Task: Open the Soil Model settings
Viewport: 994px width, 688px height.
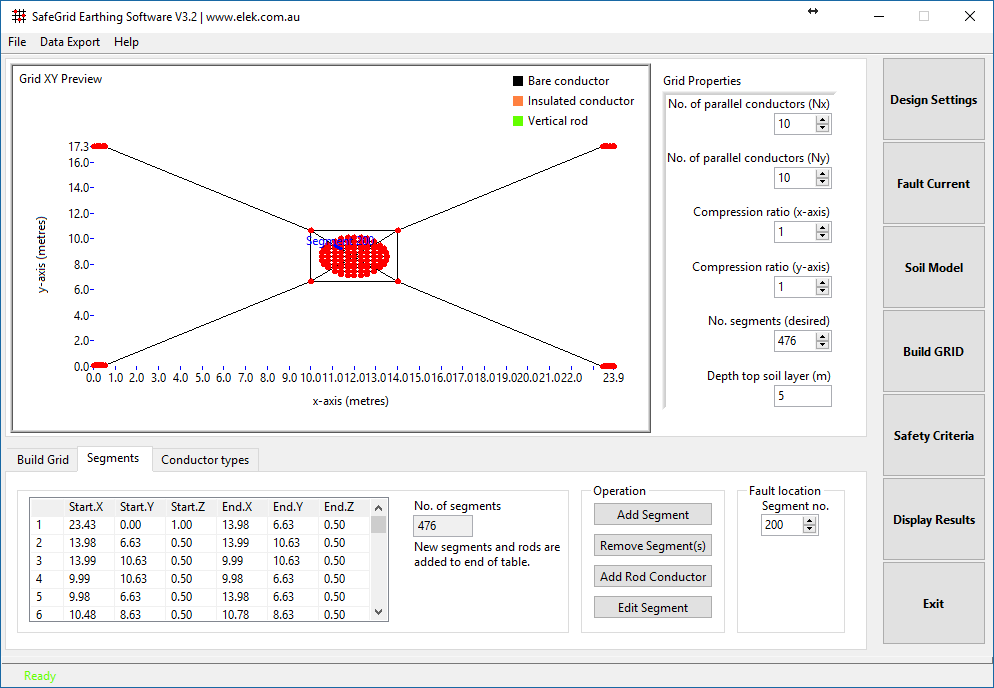Action: tap(932, 267)
